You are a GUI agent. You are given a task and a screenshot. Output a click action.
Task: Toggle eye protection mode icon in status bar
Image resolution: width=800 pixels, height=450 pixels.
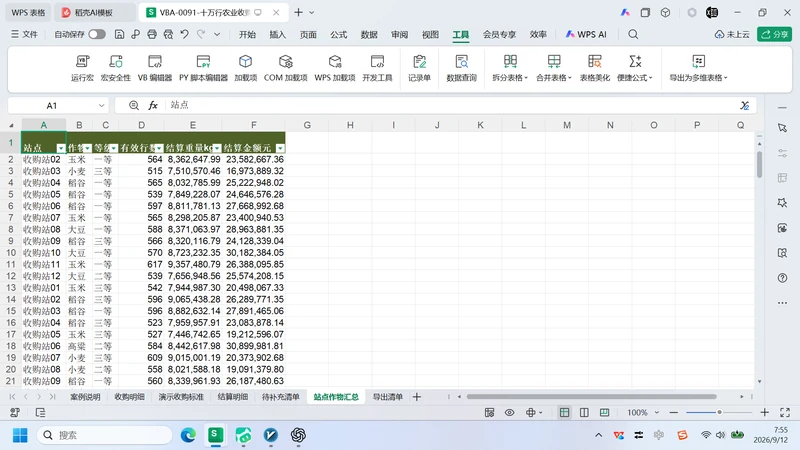pos(509,412)
